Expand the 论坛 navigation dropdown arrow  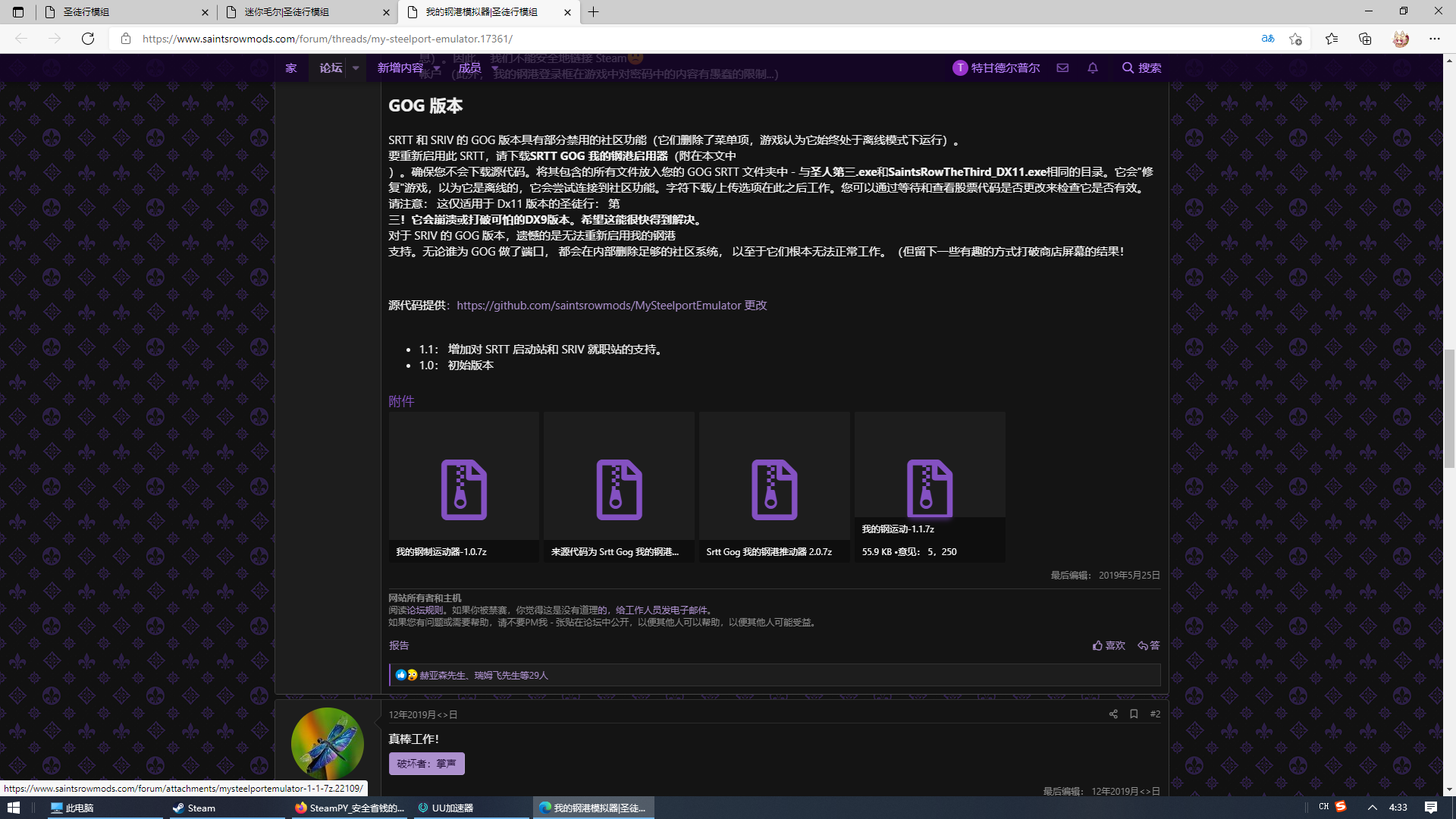(356, 68)
